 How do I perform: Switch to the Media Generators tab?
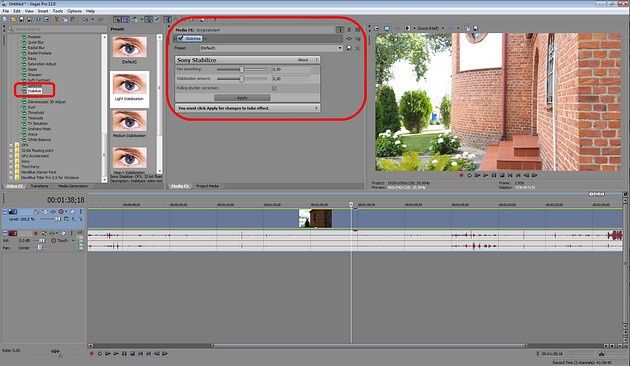point(73,186)
